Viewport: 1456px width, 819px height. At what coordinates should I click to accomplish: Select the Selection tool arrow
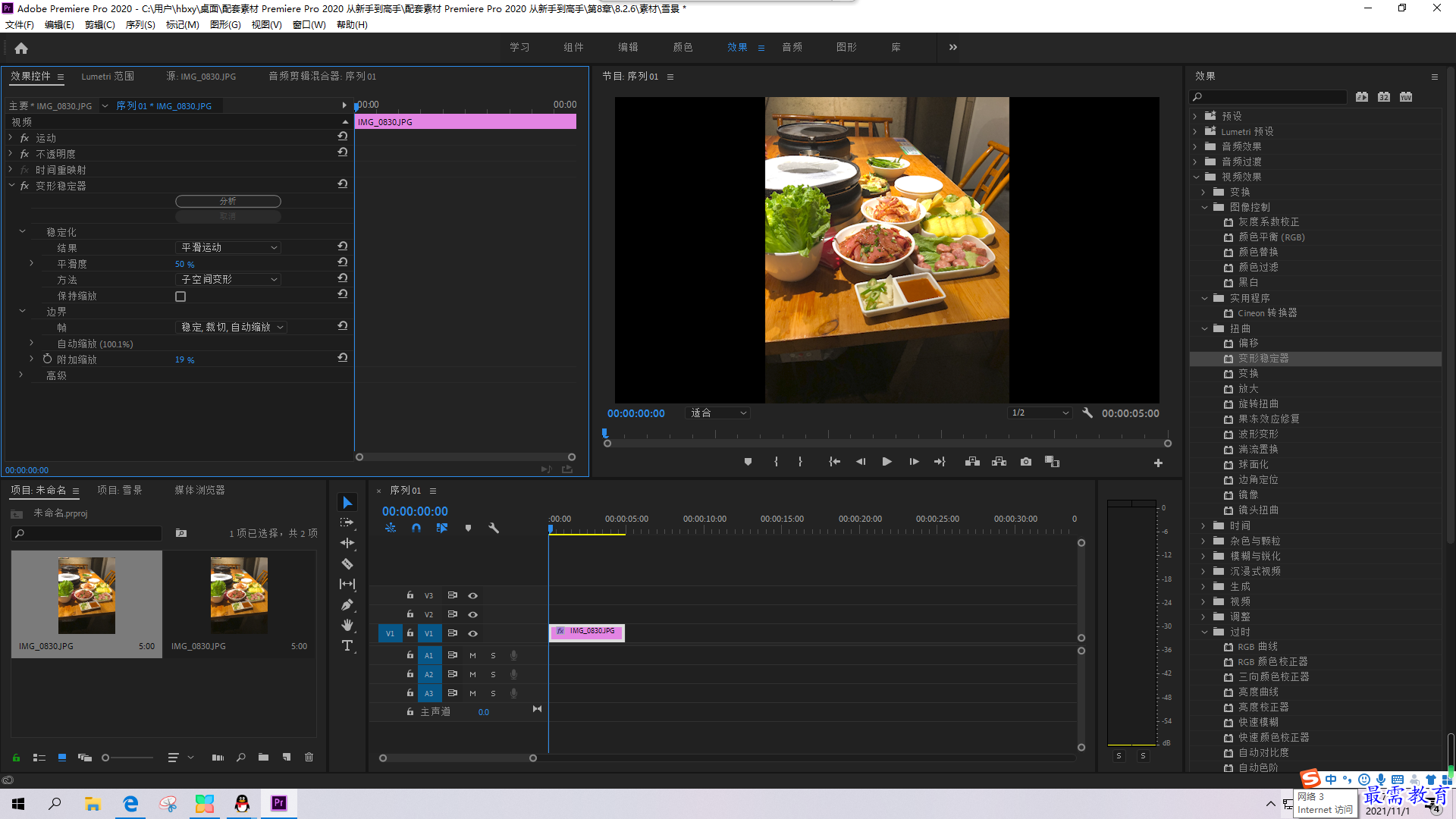click(347, 503)
